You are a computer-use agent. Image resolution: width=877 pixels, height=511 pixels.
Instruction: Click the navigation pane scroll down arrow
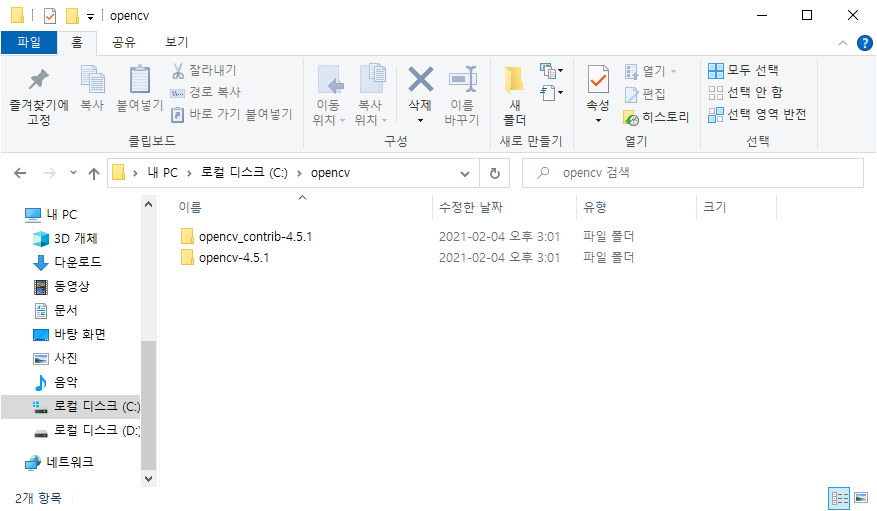pos(148,479)
